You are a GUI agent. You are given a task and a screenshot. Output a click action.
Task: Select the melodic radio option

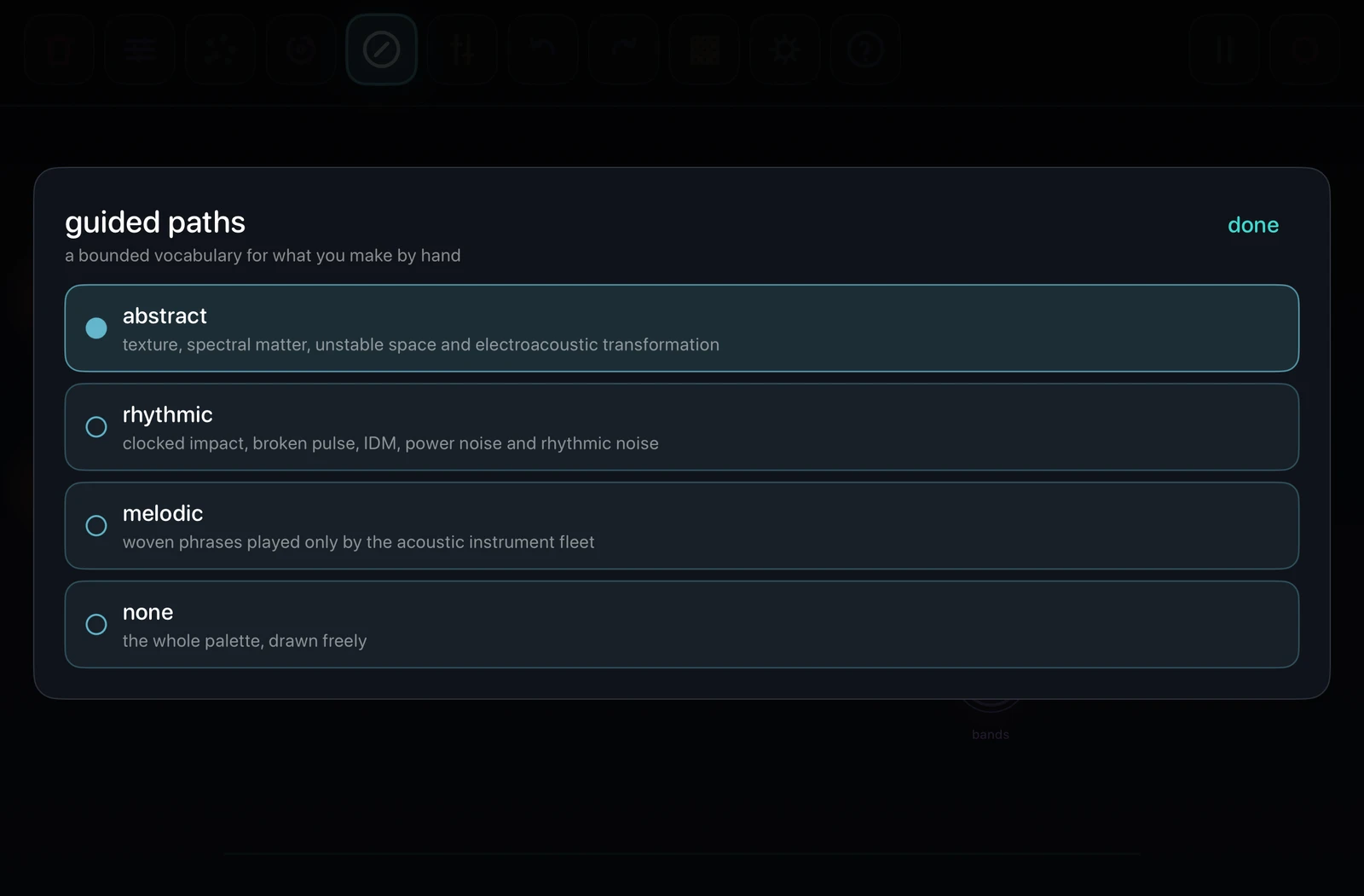(x=682, y=526)
